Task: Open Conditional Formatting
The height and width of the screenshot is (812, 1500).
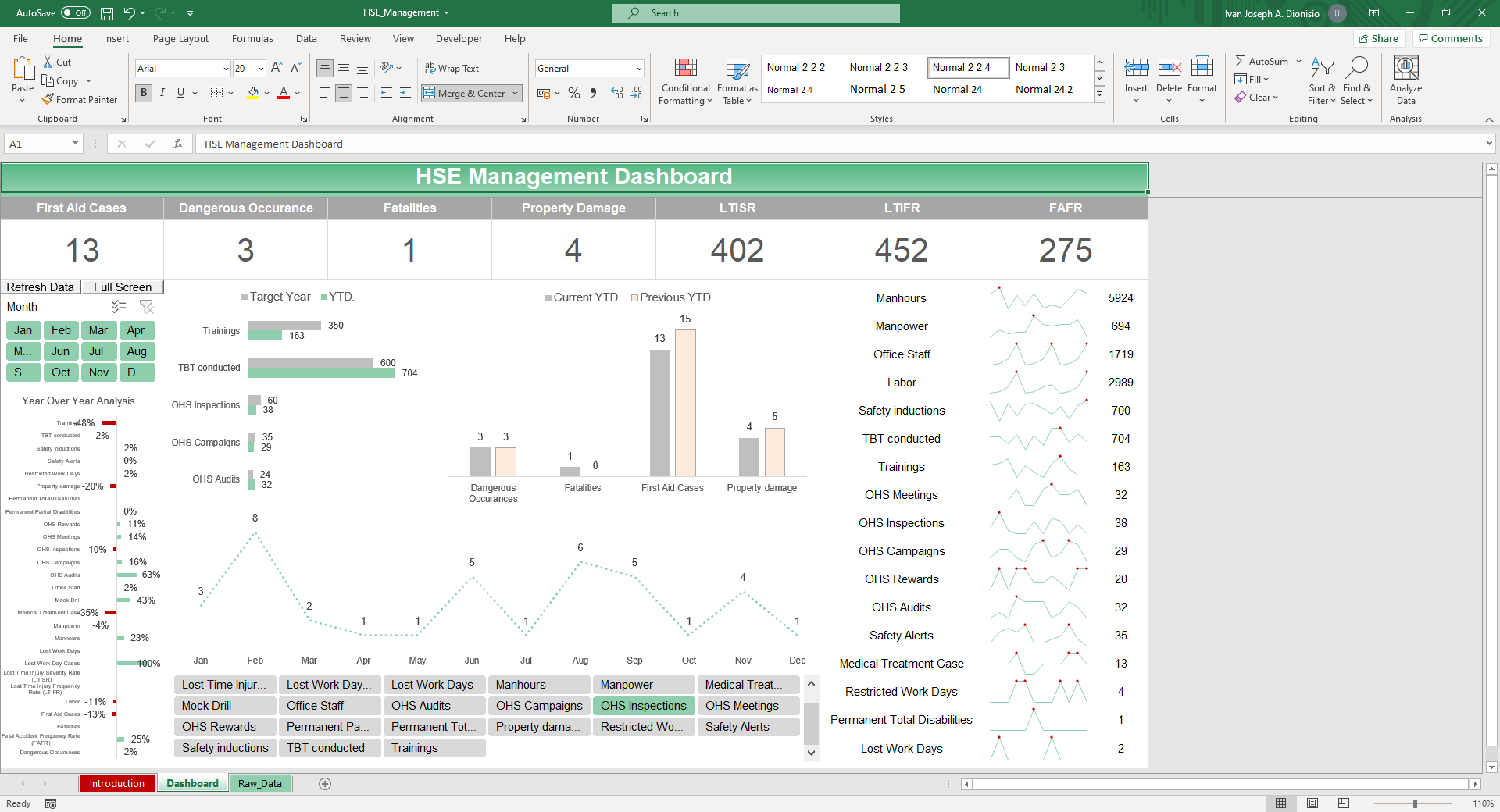Action: (x=685, y=81)
